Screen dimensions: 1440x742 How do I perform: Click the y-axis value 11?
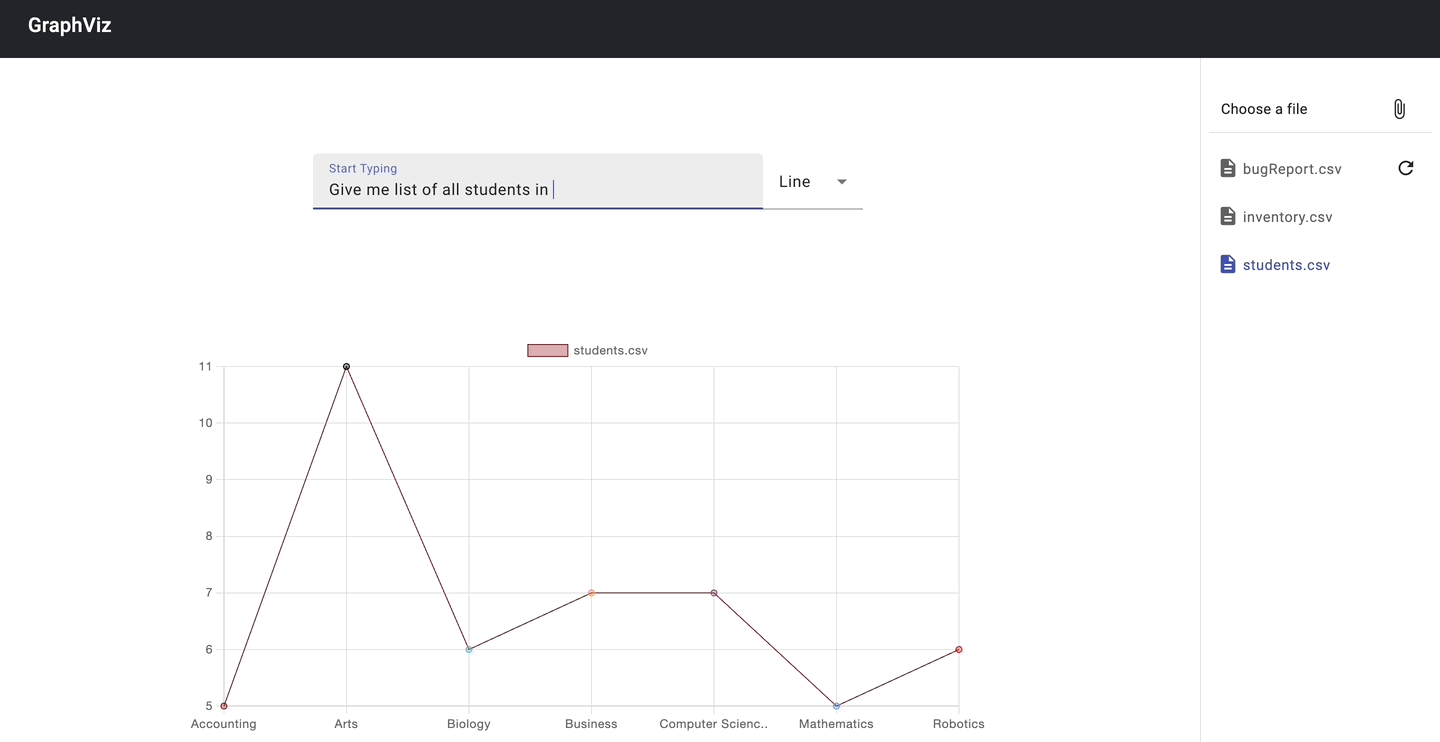pyautogui.click(x=206, y=366)
